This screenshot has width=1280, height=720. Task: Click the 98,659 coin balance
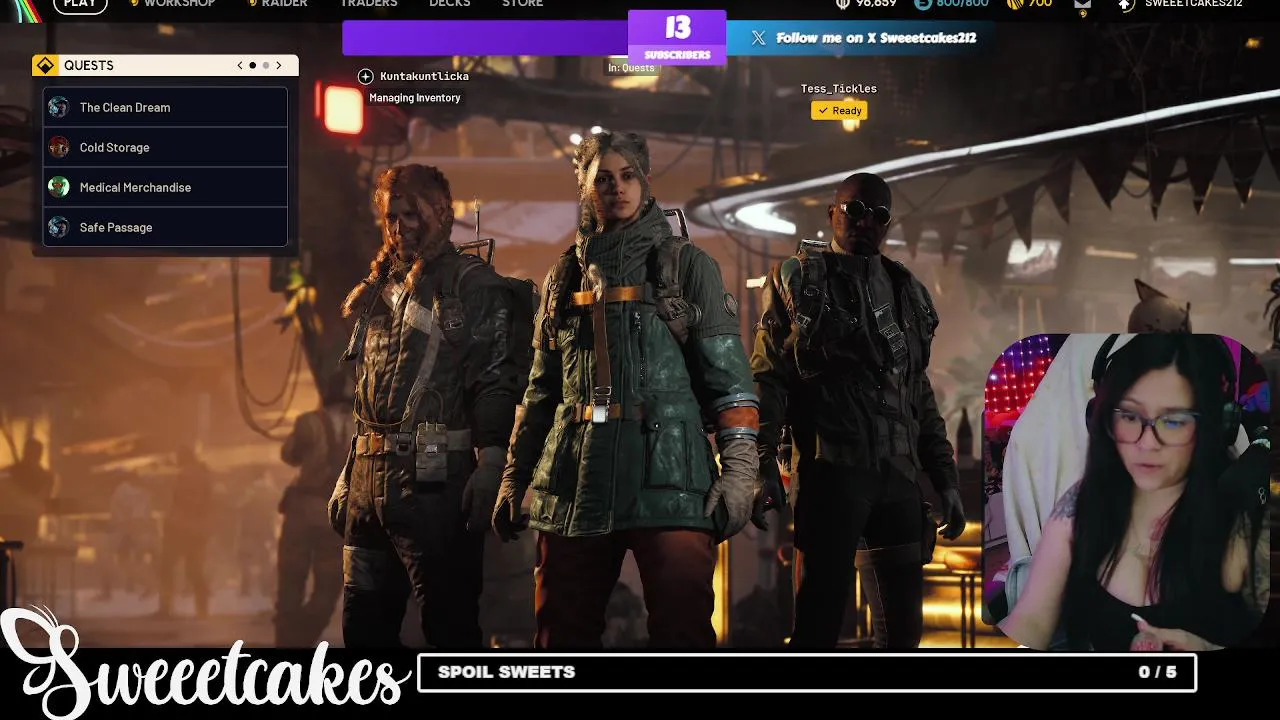(x=875, y=4)
